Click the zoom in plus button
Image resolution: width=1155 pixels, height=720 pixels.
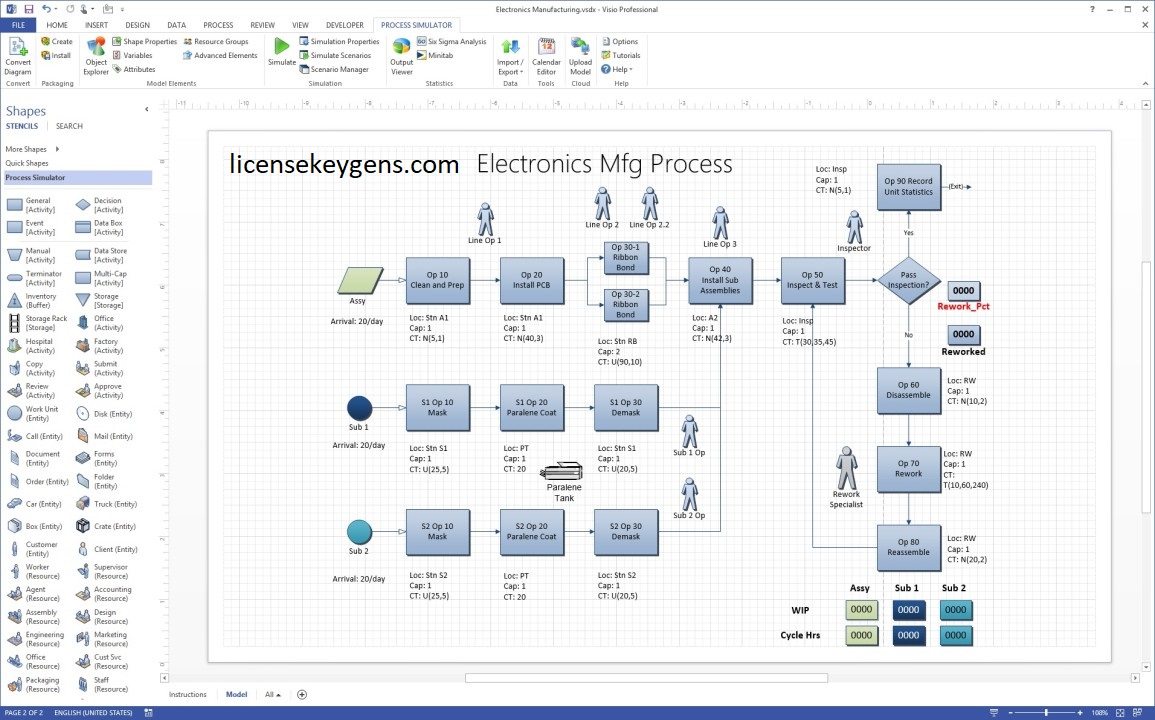pos(1080,713)
